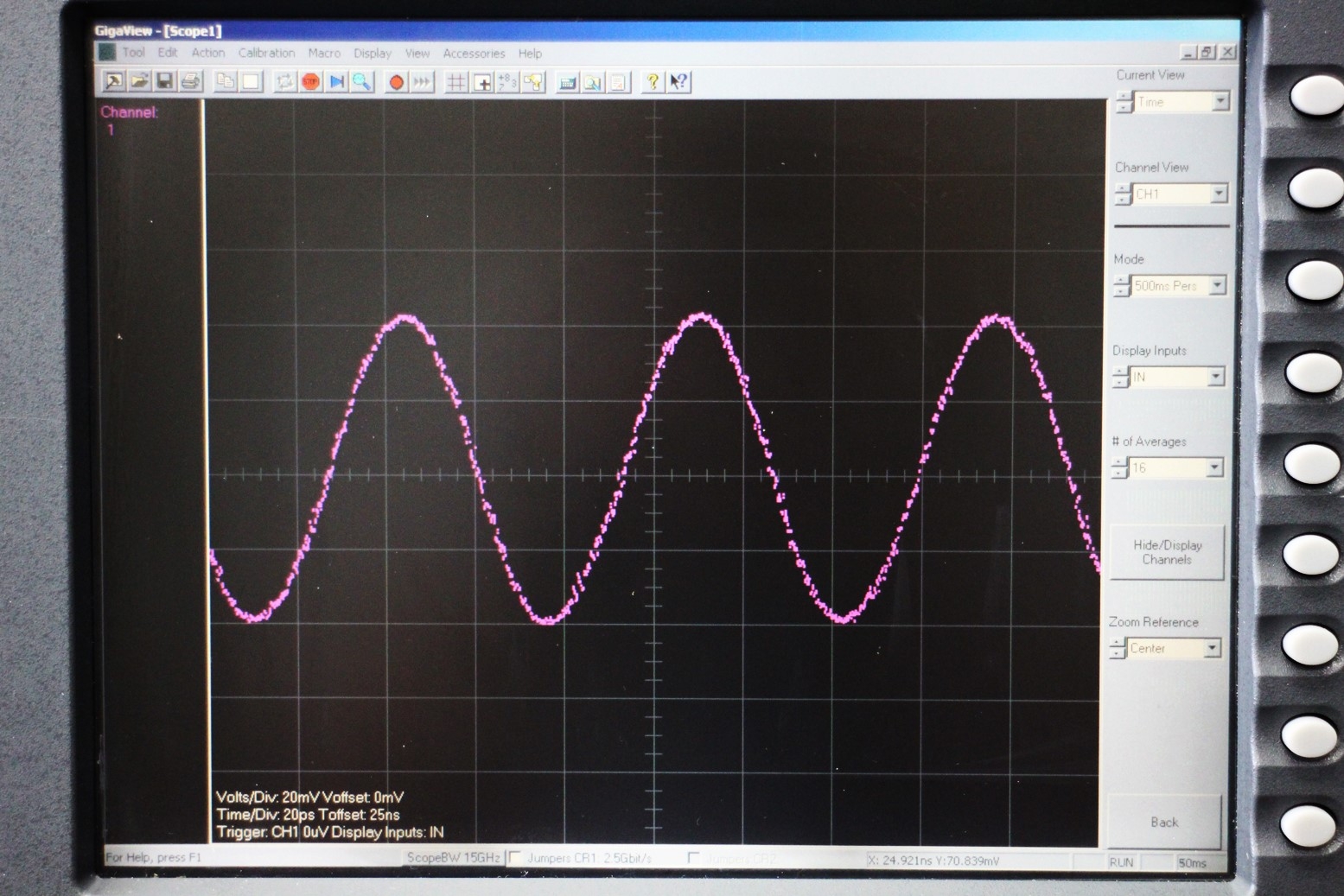Viewport: 1344px width, 896px height.
Task: Open the Macro menu
Action: click(x=324, y=53)
